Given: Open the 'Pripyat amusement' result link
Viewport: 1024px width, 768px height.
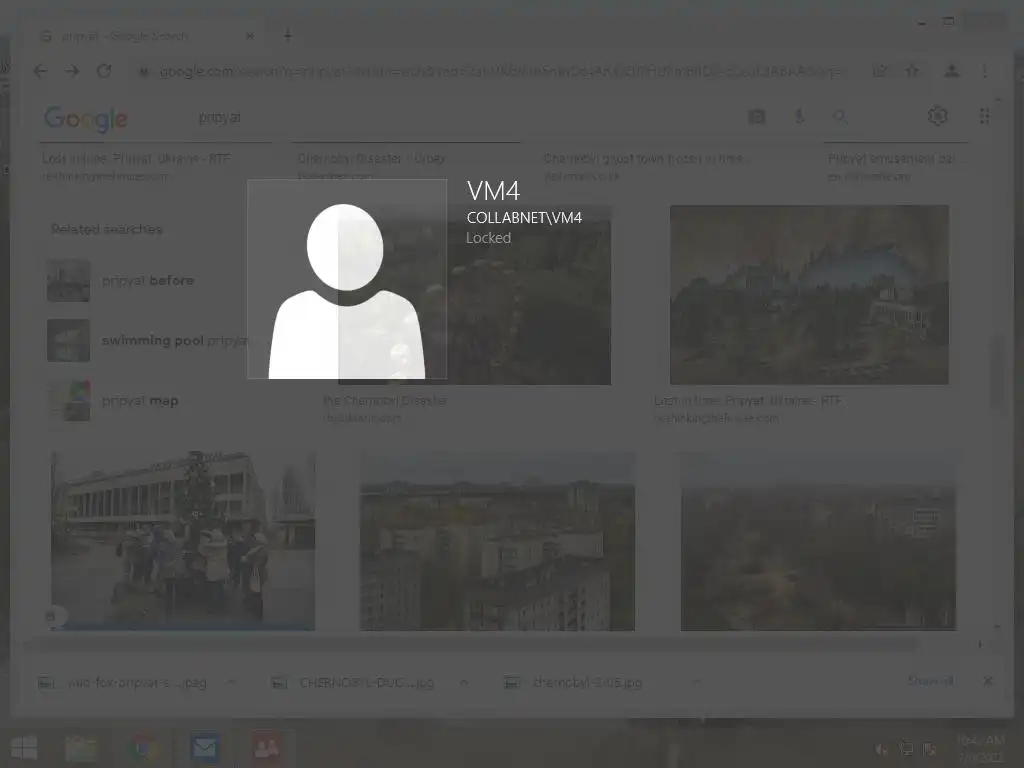Looking at the screenshot, I should pyautogui.click(x=893, y=159).
